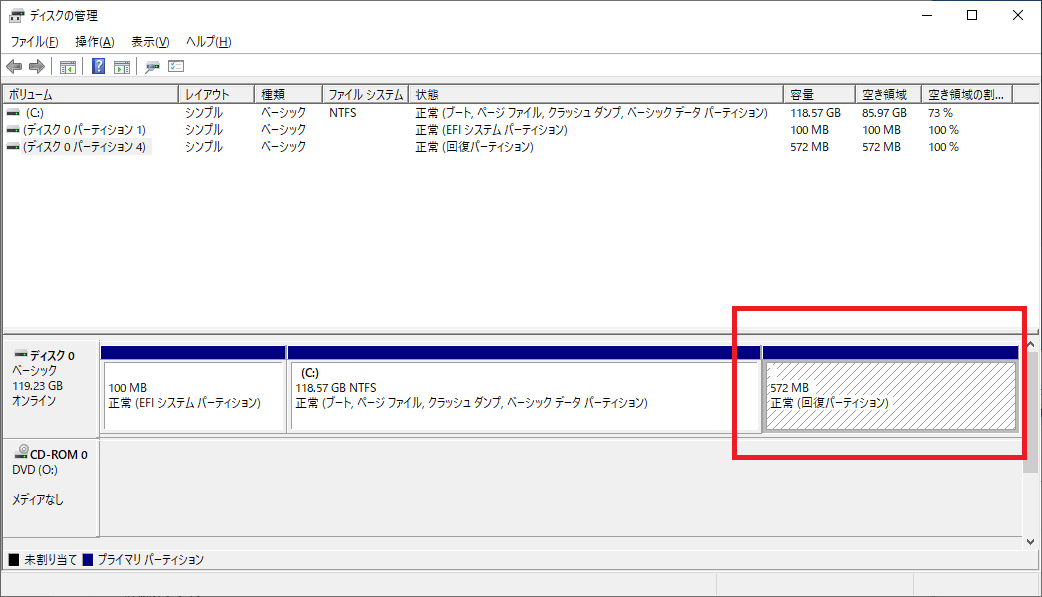This screenshot has height=597, width=1042.
Task: Open the ファイル(F) menu
Action: click(34, 42)
